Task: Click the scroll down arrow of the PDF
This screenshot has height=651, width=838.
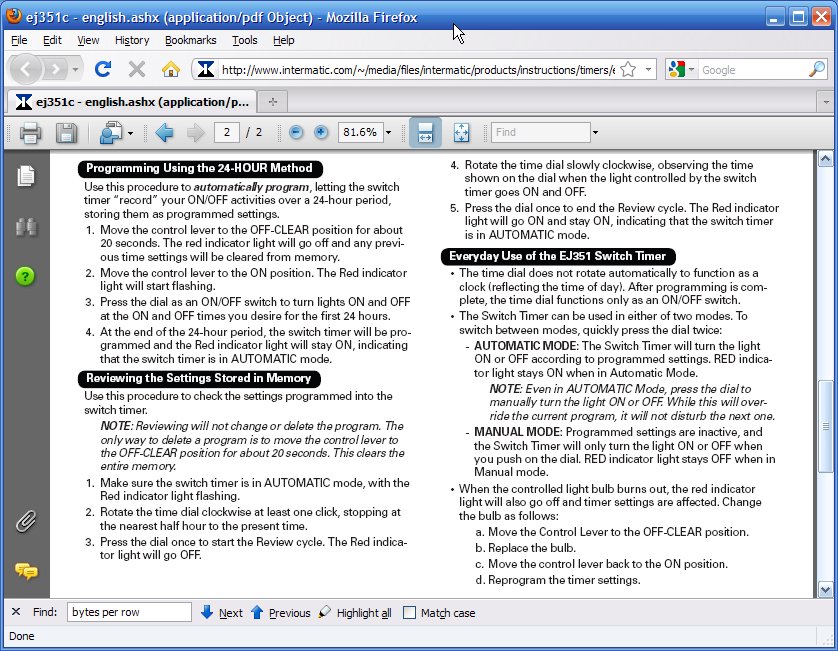Action: pyautogui.click(x=826, y=590)
